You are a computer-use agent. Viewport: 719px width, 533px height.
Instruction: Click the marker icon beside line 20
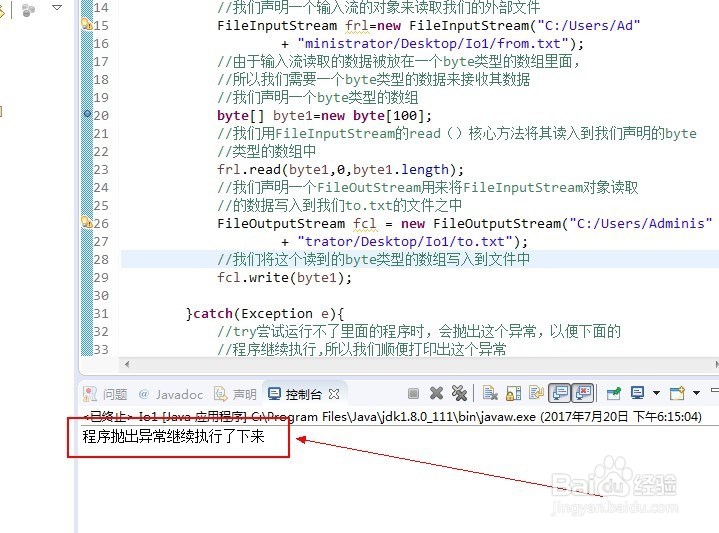(88, 113)
